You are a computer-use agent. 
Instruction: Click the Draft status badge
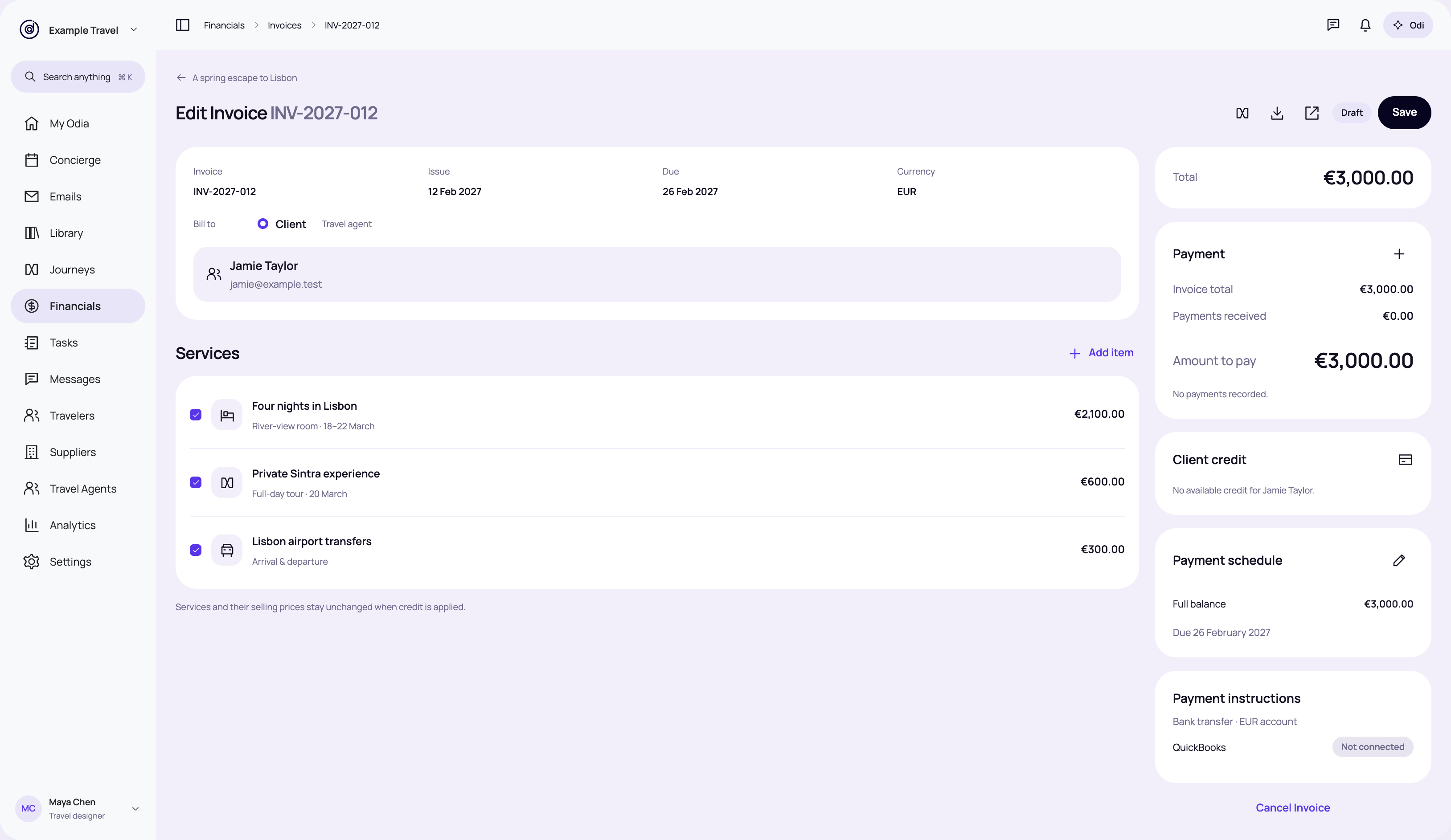1351,113
